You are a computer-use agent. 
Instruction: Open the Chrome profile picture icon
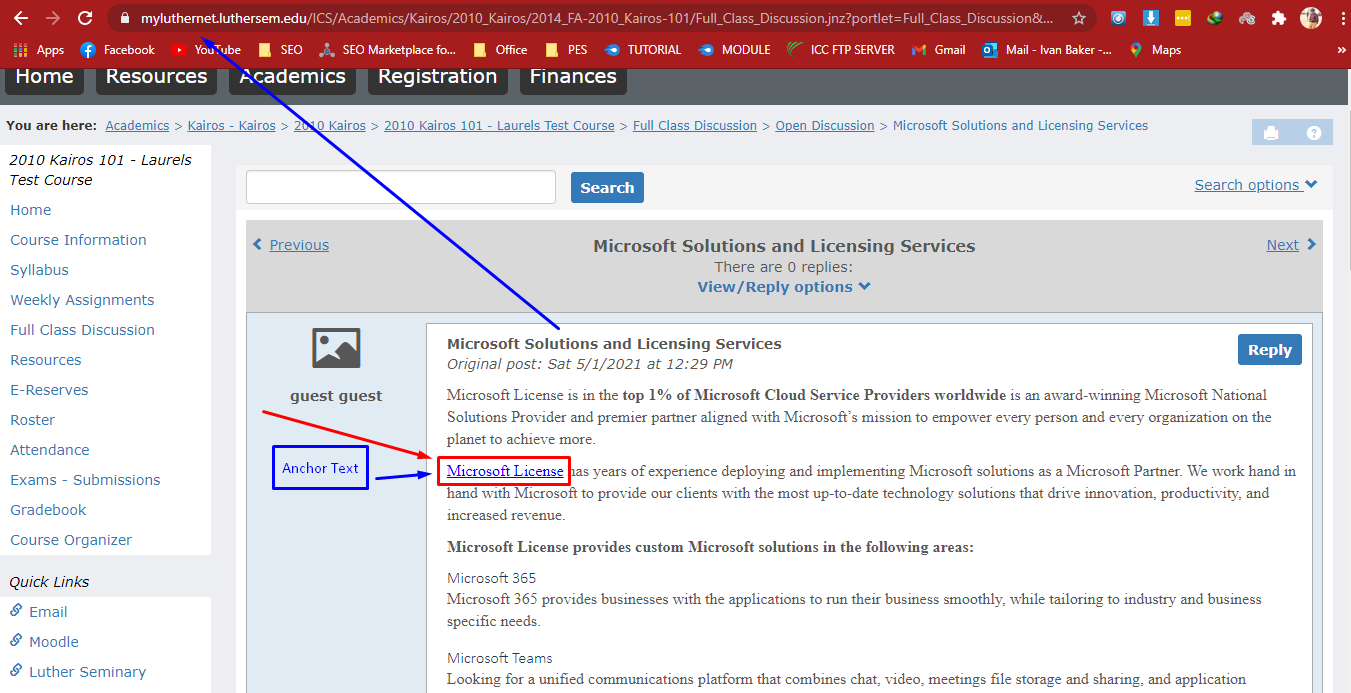tap(1310, 18)
